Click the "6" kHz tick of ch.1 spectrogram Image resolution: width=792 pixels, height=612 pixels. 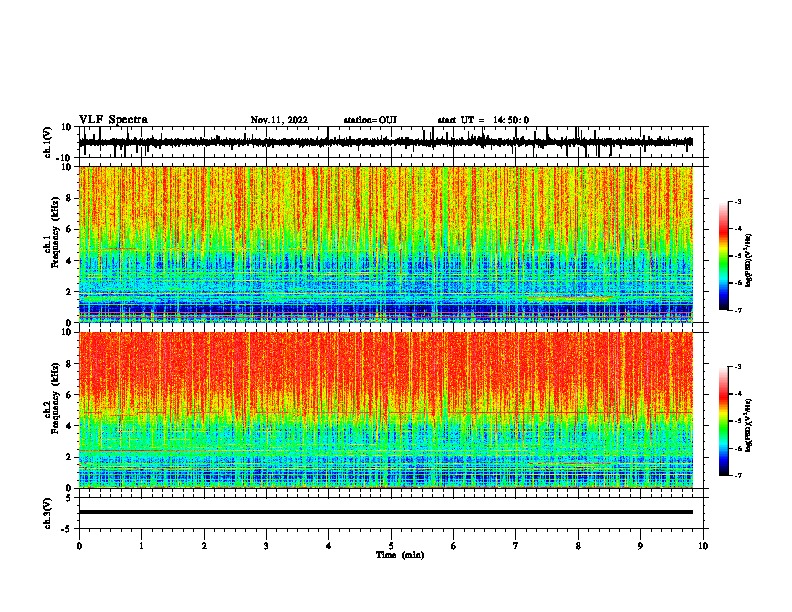point(69,230)
